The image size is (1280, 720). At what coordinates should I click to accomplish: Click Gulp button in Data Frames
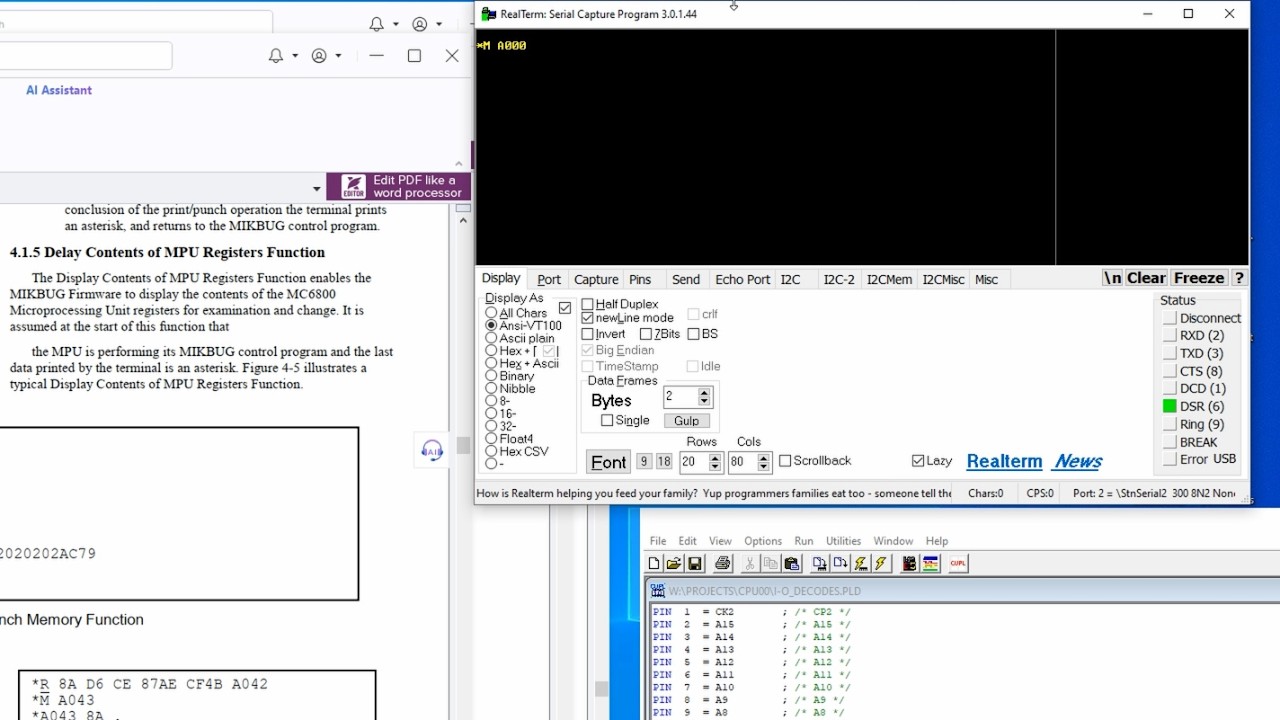click(686, 421)
